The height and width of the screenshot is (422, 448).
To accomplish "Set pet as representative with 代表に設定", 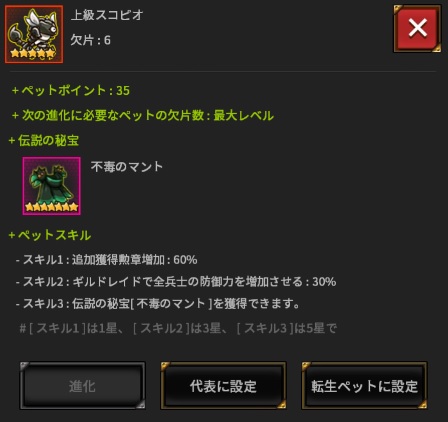I will pyautogui.click(x=223, y=386).
